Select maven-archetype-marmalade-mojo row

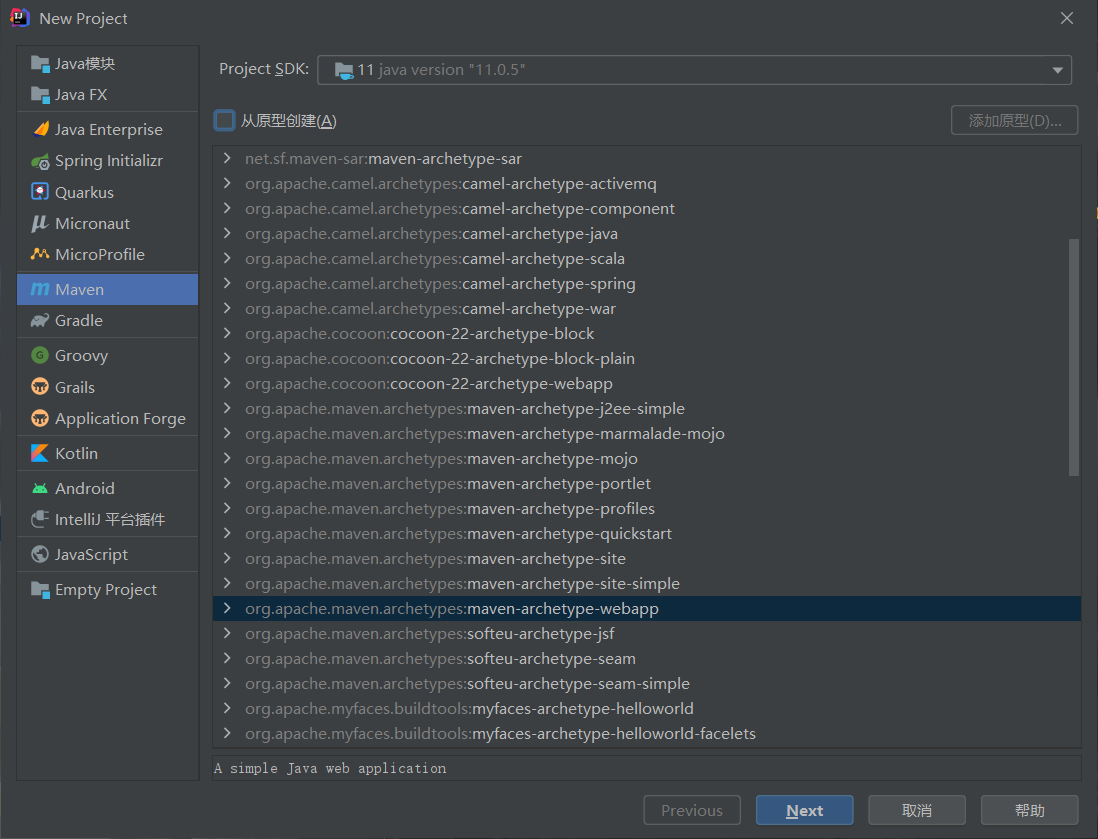pos(646,434)
